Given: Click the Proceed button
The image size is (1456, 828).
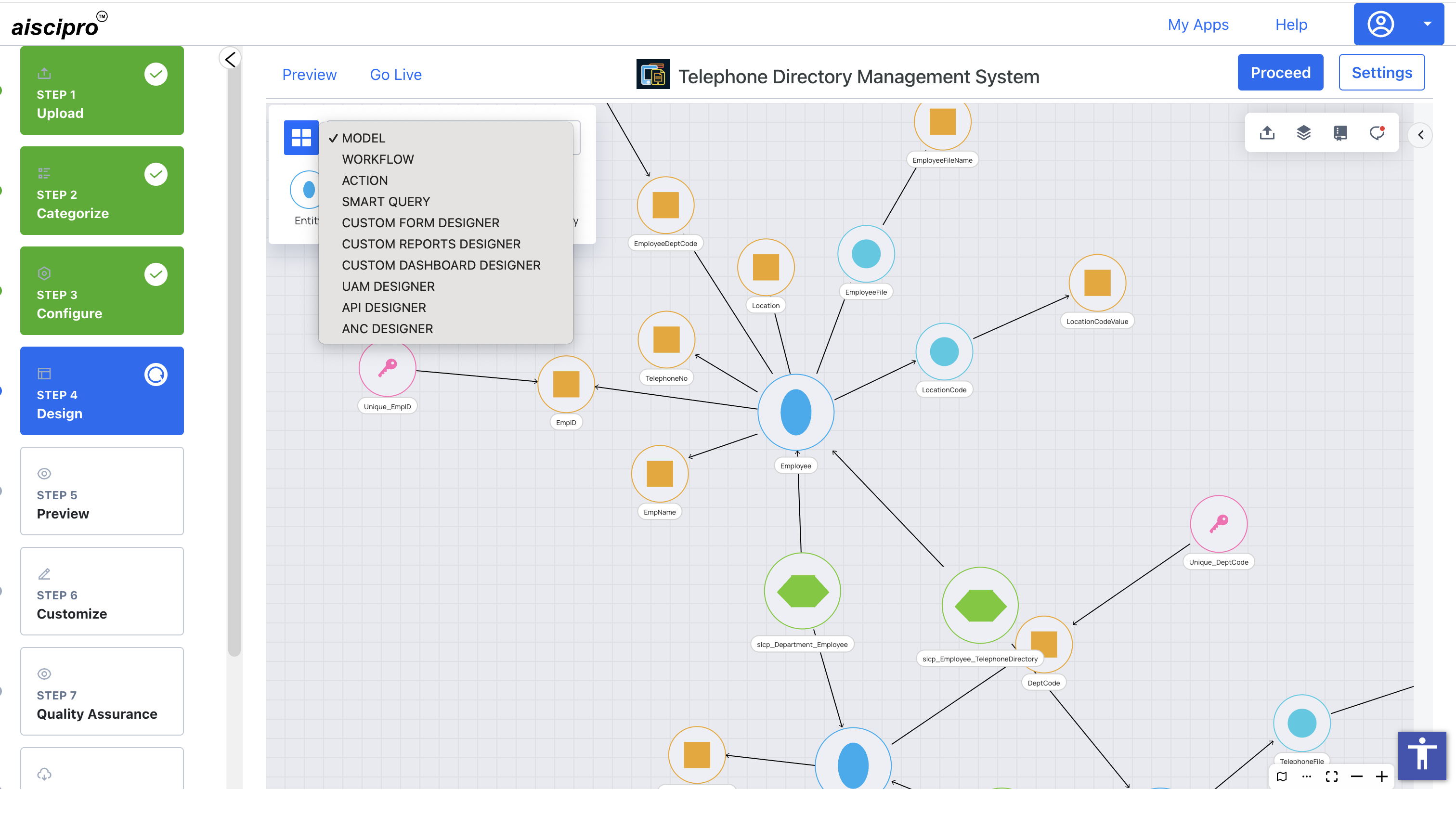Looking at the screenshot, I should tap(1280, 72).
